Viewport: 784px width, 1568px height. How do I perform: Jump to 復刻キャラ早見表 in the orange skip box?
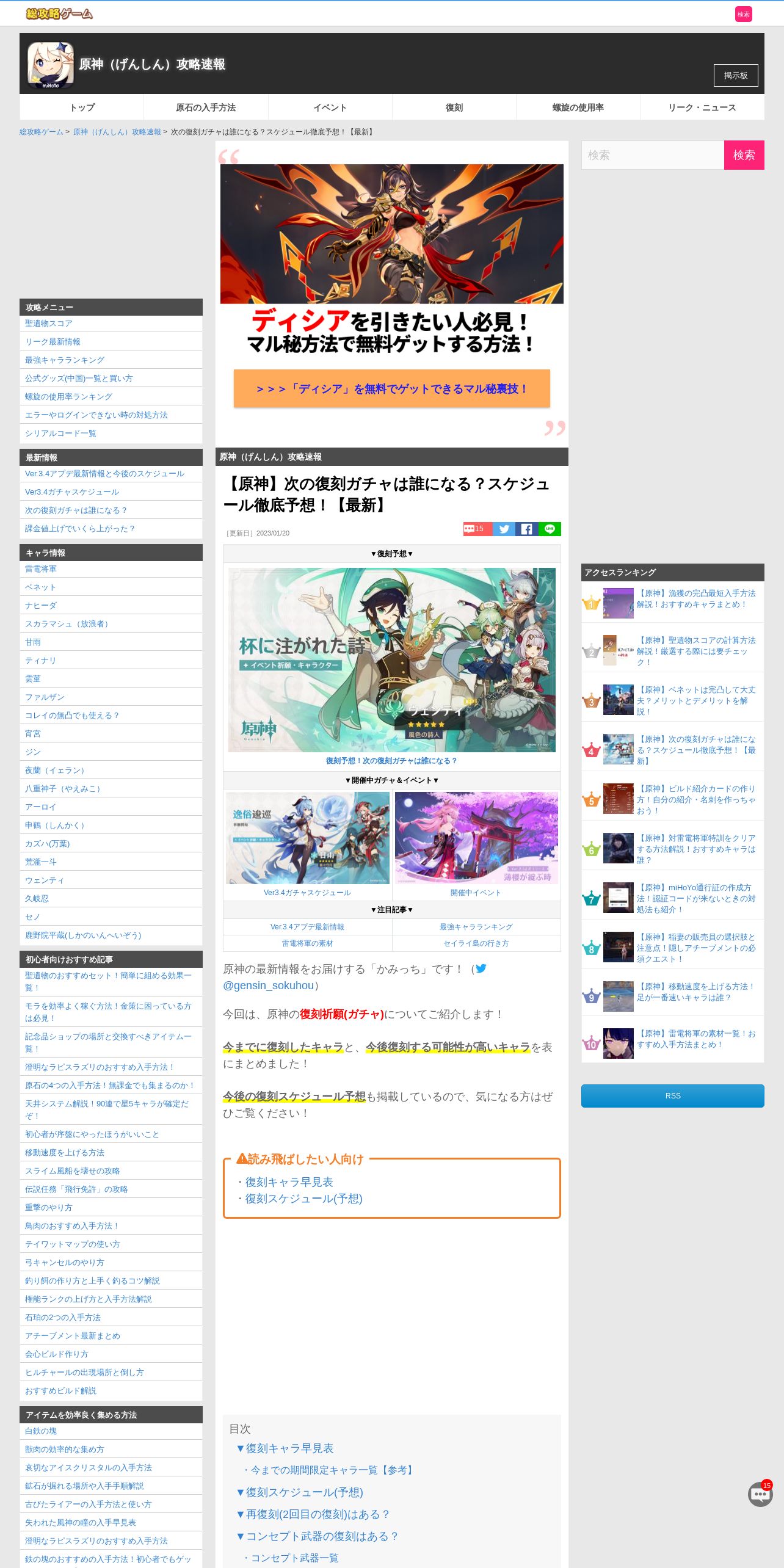pyautogui.click(x=289, y=1182)
